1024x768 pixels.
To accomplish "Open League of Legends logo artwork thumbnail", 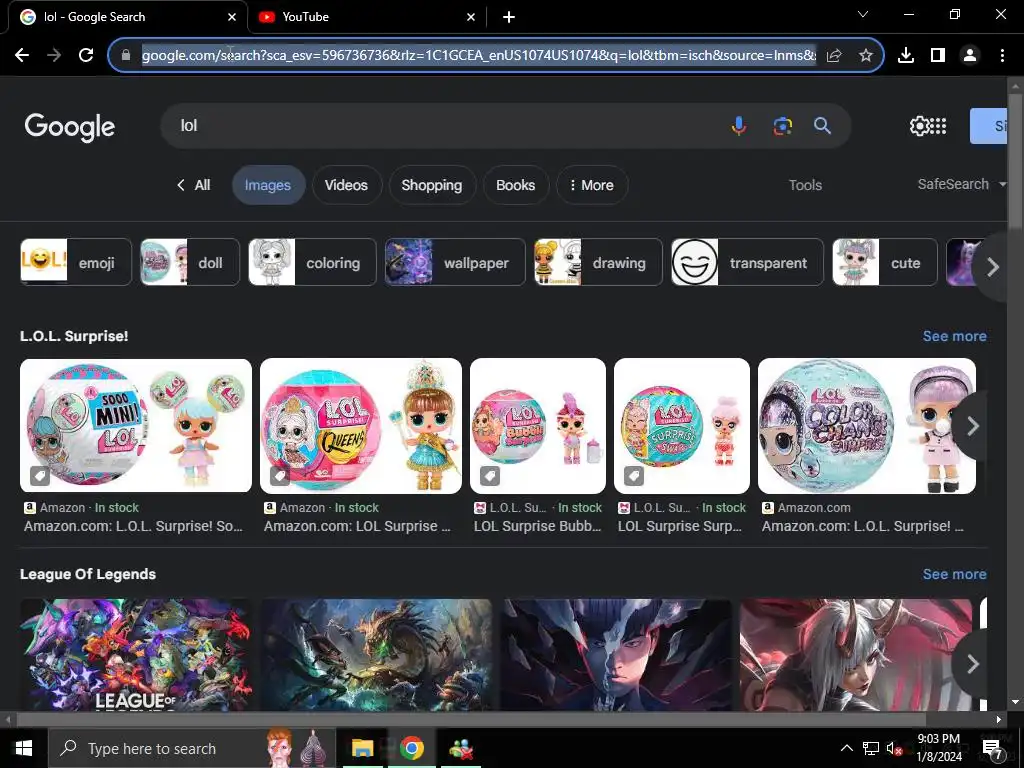I will [136, 655].
